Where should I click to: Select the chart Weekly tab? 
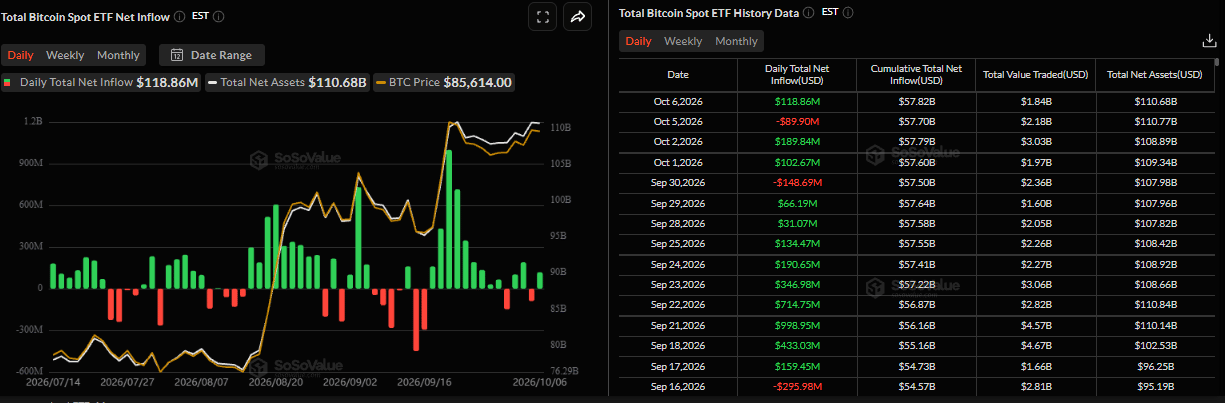(x=65, y=55)
